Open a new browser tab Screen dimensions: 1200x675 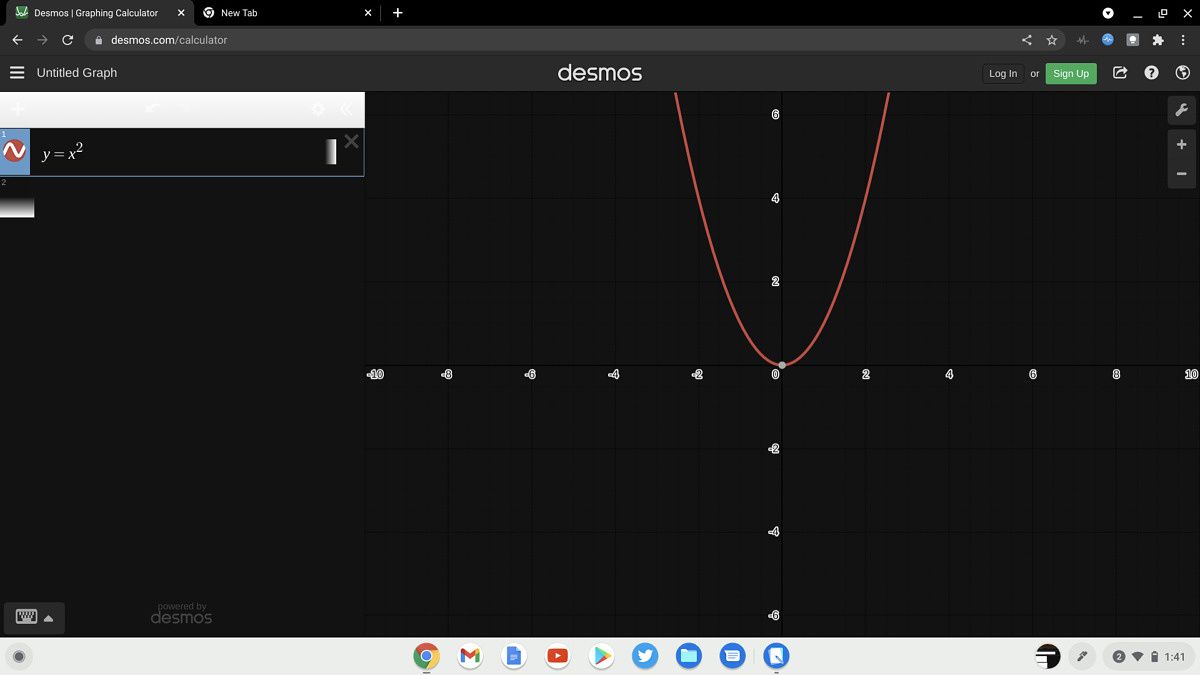point(398,13)
